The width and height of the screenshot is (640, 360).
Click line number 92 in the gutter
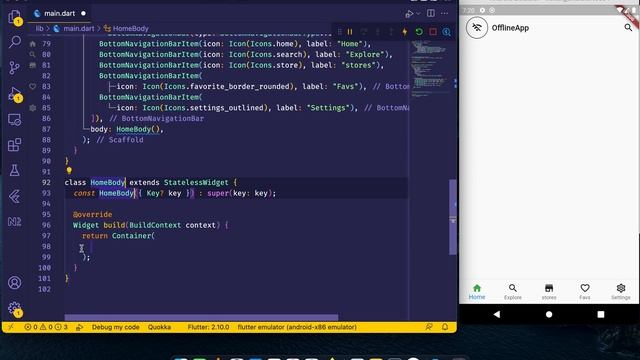point(46,182)
